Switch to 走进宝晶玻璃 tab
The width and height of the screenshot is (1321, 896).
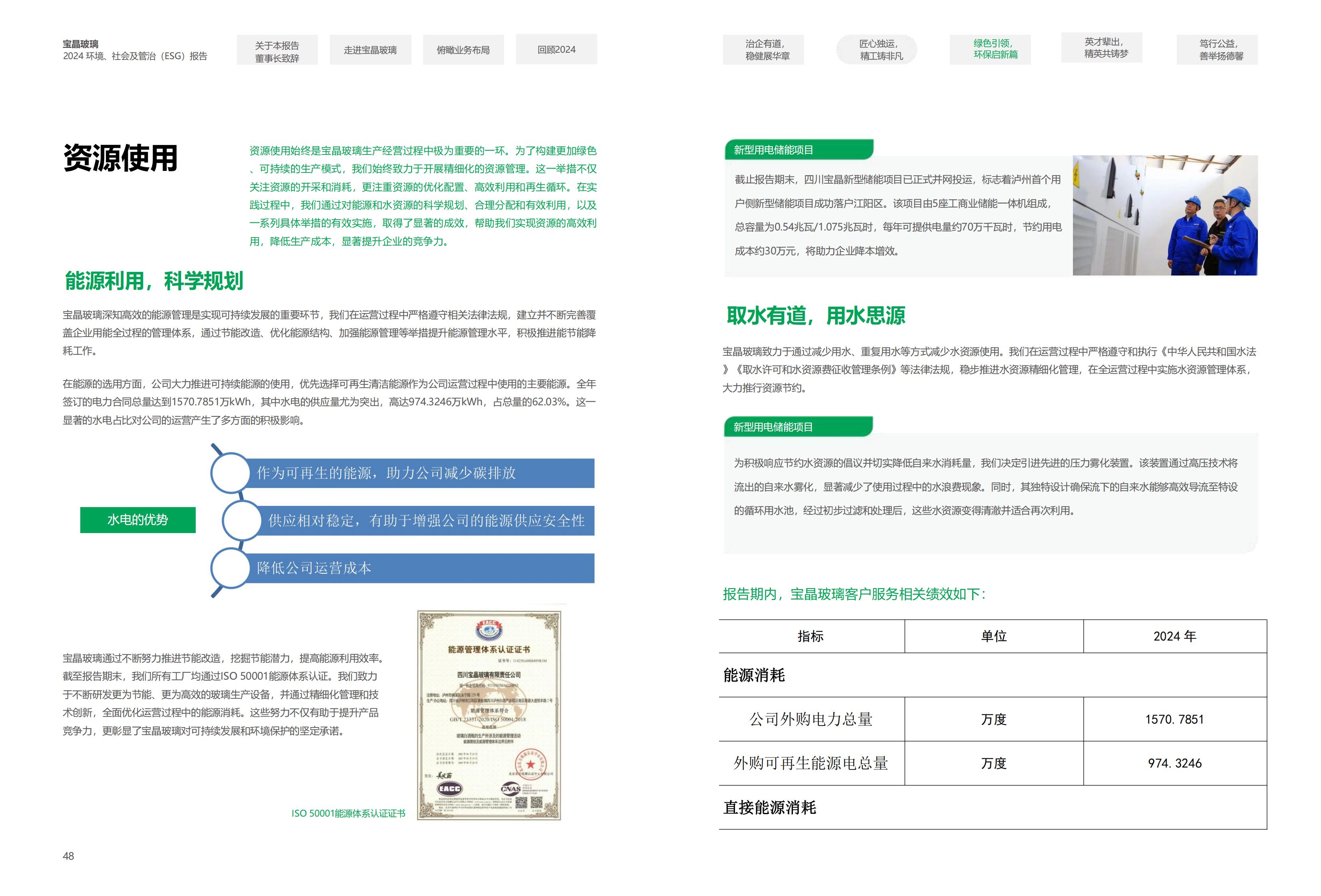370,50
